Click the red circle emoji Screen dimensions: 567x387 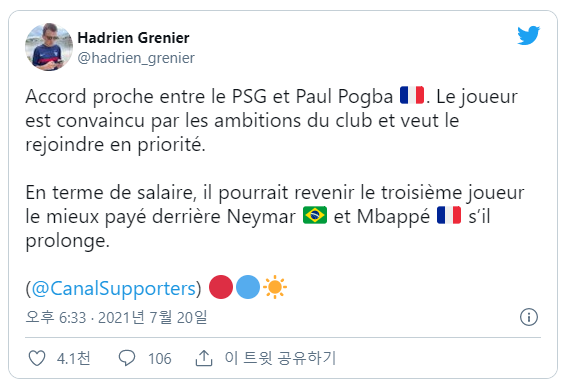coord(221,287)
